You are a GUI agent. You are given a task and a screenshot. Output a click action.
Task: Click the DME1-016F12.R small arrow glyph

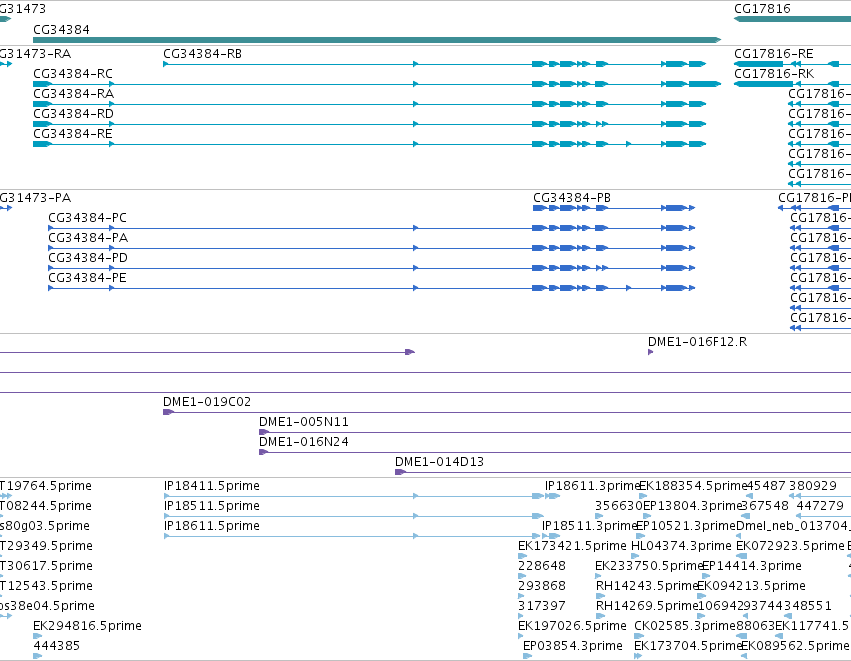(650, 353)
